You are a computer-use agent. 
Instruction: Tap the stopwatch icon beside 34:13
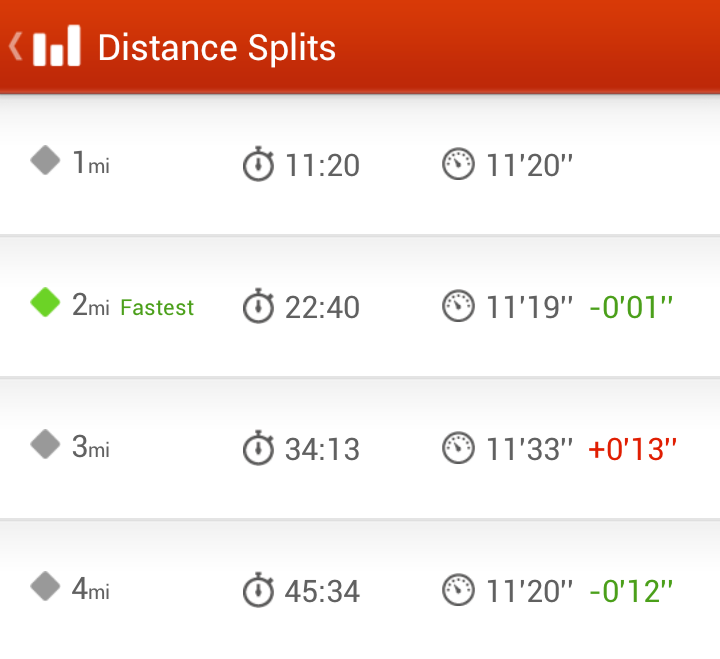[x=258, y=448]
